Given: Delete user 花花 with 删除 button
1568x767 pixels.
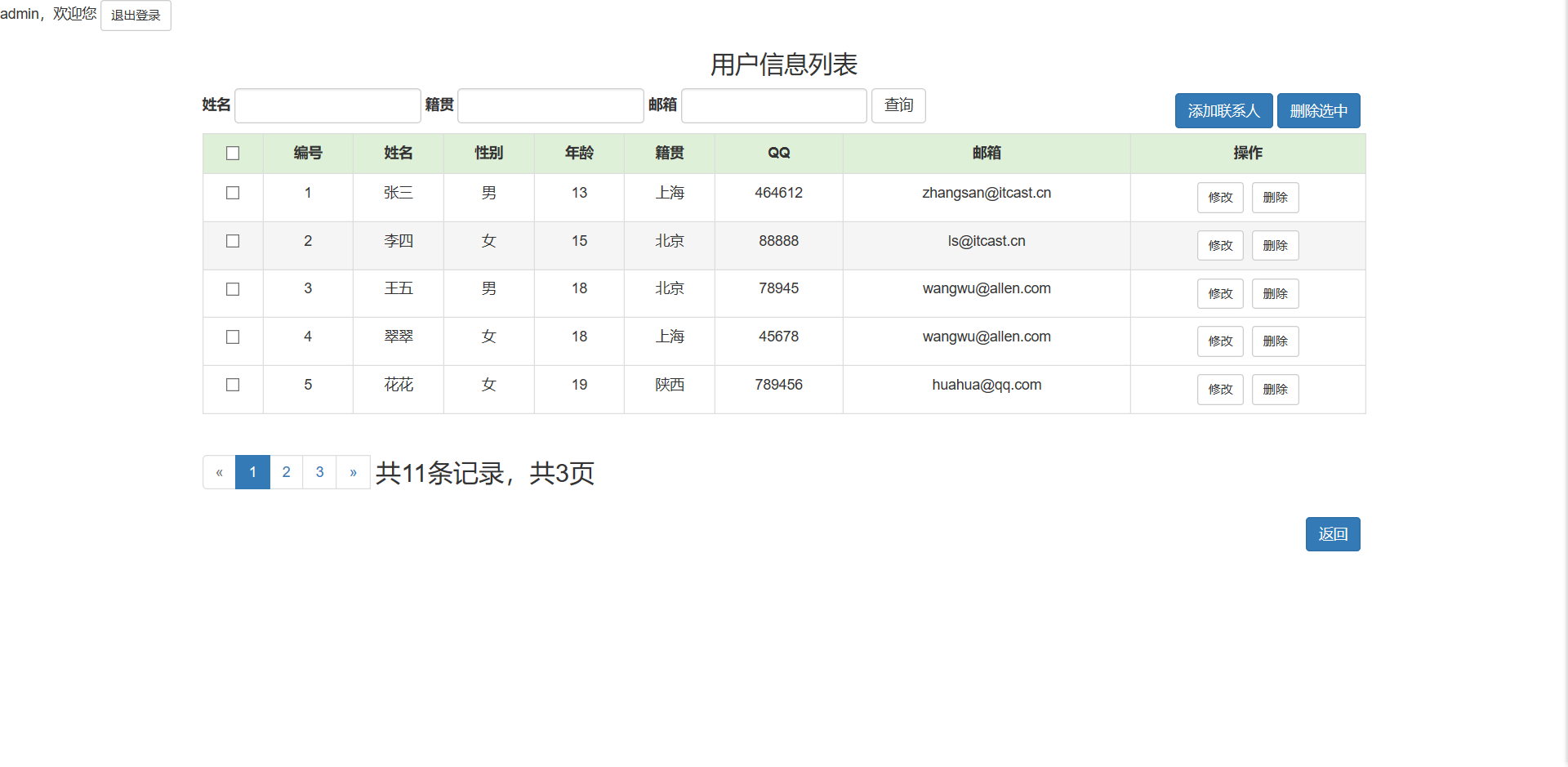Looking at the screenshot, I should pos(1275,390).
